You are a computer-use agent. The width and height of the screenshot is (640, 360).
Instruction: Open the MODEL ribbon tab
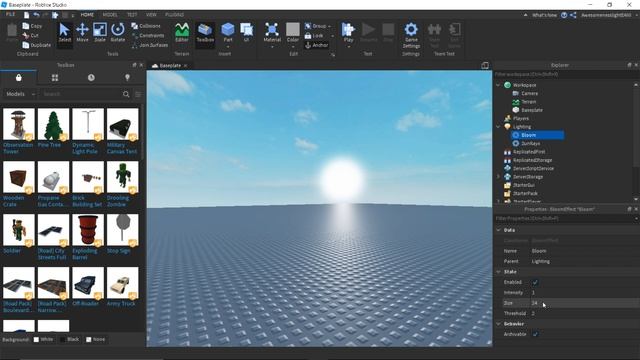point(110,15)
